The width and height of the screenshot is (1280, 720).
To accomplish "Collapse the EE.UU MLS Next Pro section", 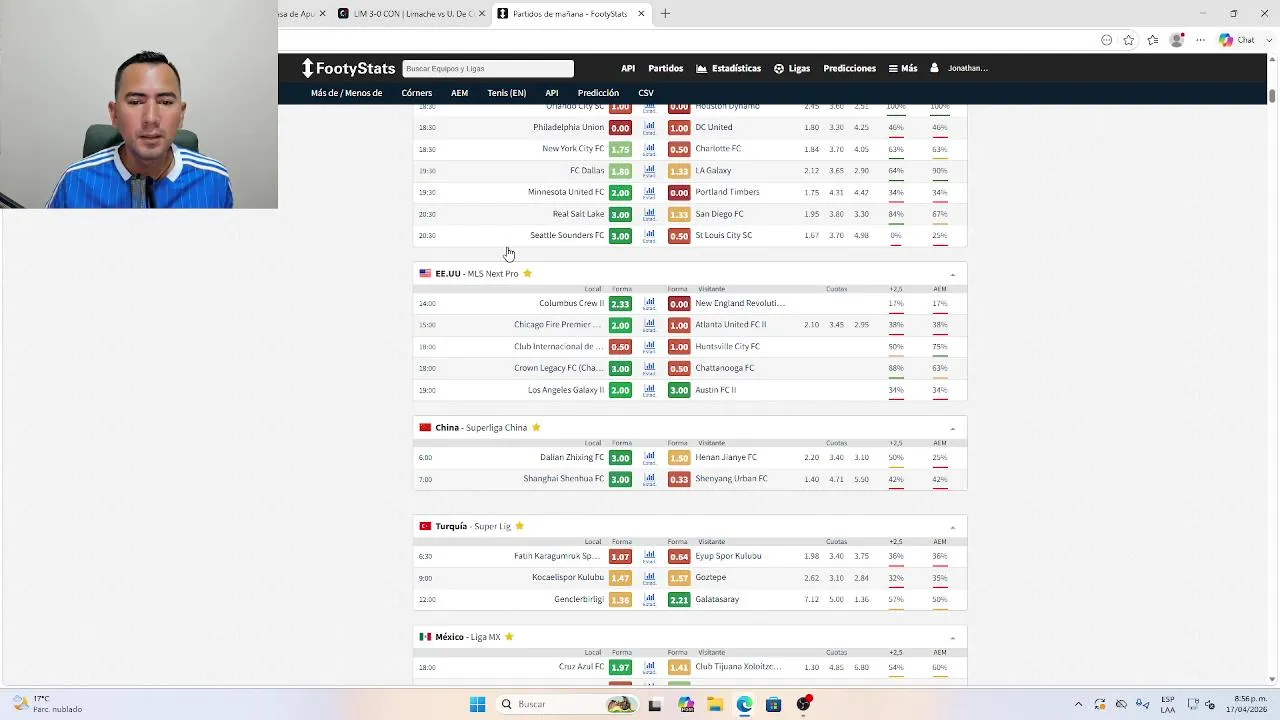I will tap(952, 274).
